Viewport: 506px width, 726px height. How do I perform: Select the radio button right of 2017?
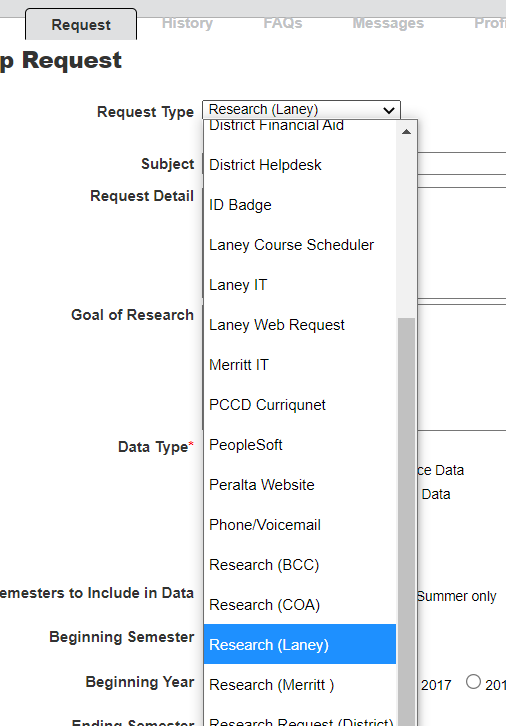point(473,682)
